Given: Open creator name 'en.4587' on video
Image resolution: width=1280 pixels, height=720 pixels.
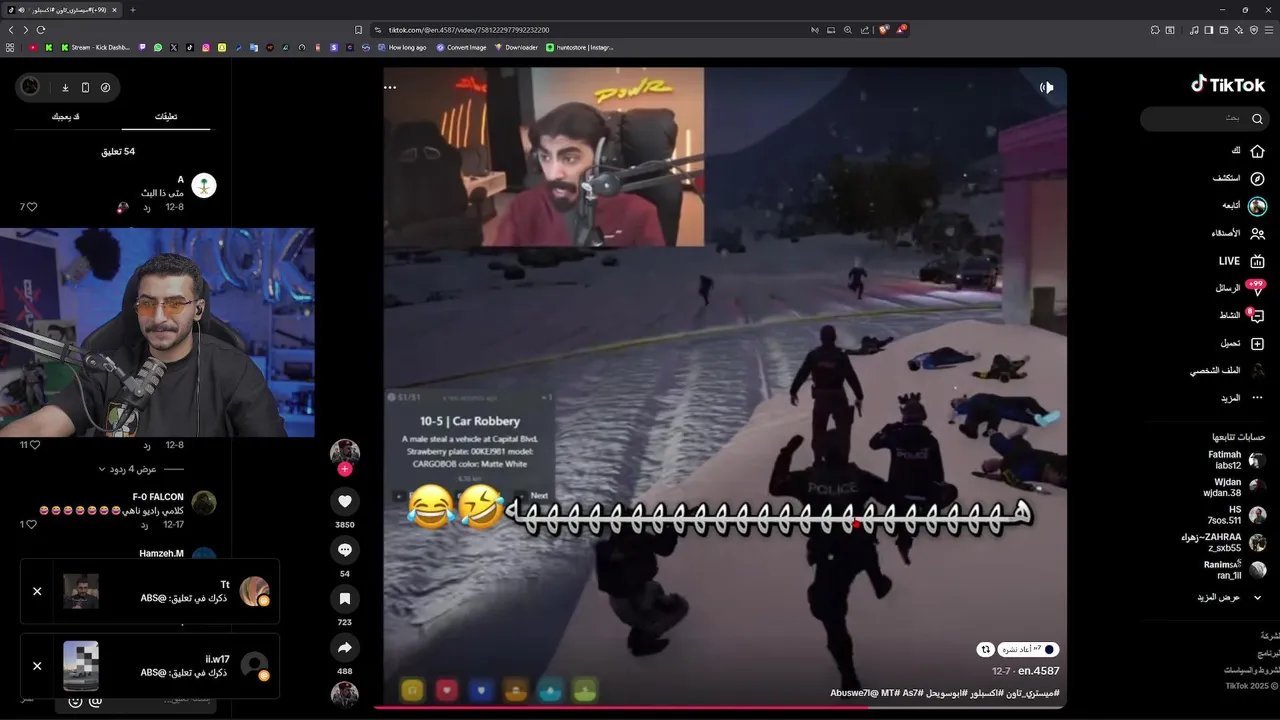Looking at the screenshot, I should pyautogui.click(x=1039, y=671).
